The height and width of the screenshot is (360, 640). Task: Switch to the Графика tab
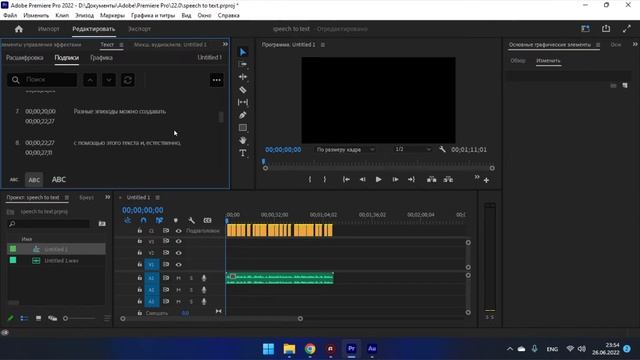(x=101, y=58)
